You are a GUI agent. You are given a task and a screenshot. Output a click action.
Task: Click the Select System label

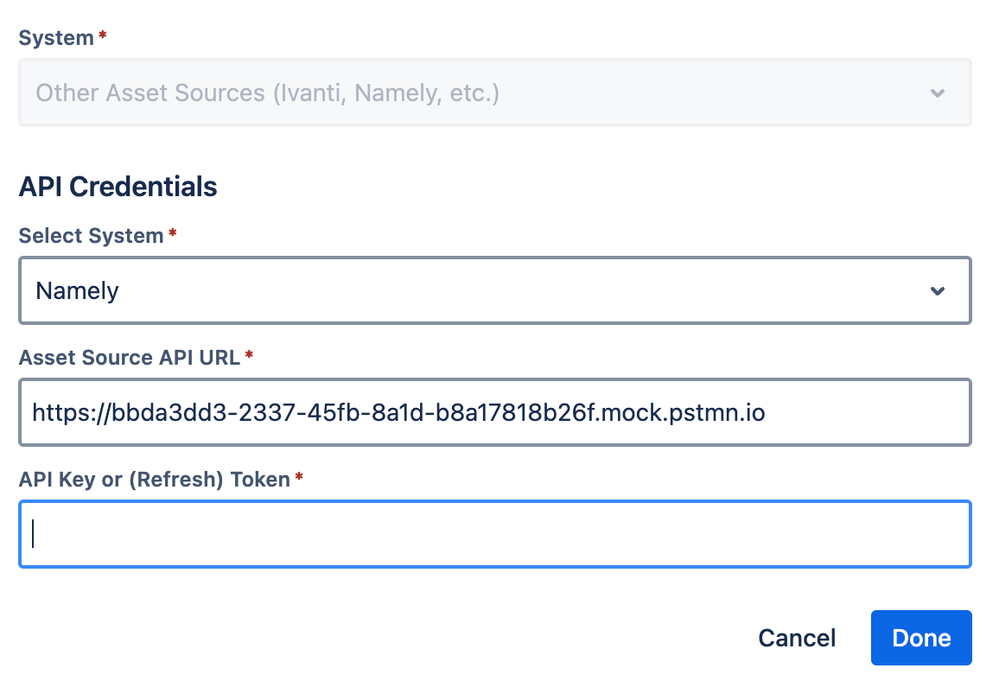click(91, 236)
